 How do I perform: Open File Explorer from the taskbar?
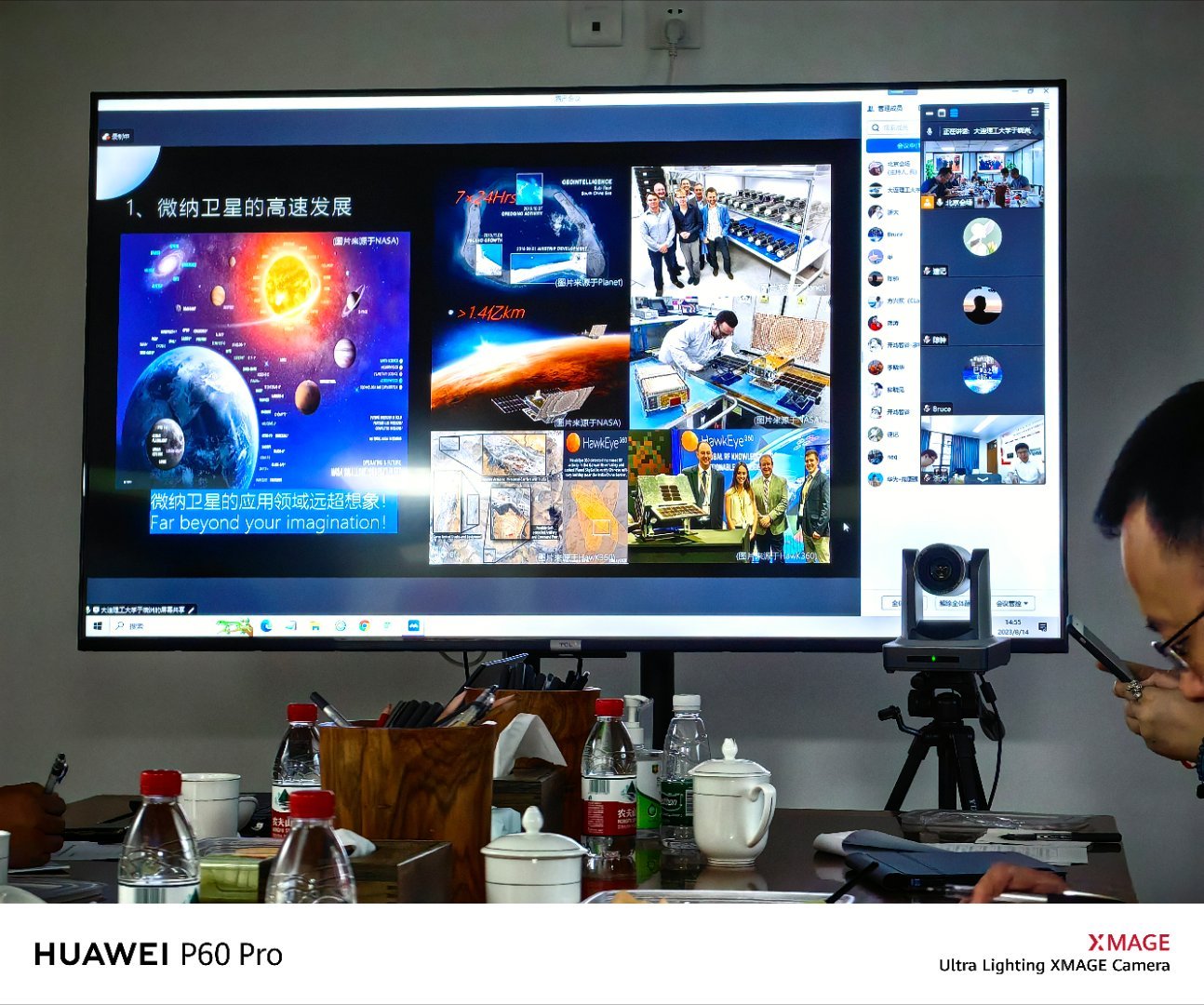point(315,625)
